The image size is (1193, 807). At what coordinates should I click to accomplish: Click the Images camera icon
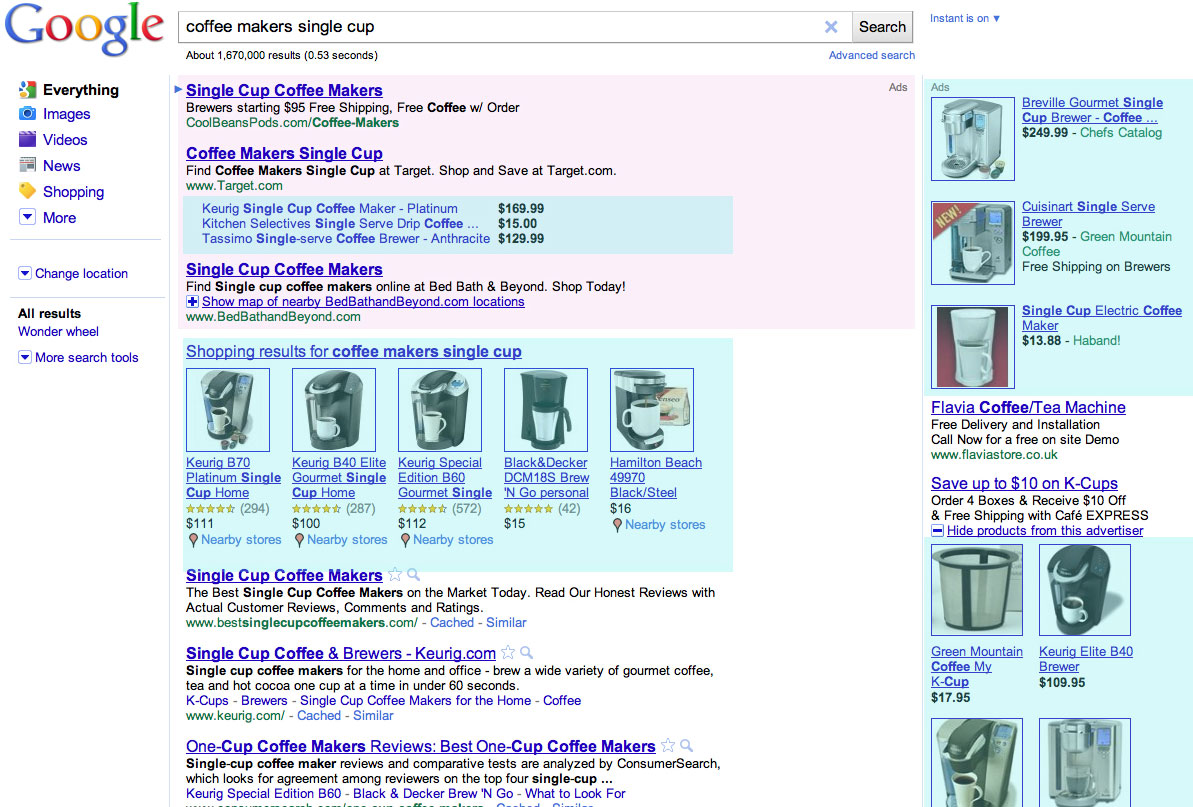(27, 113)
